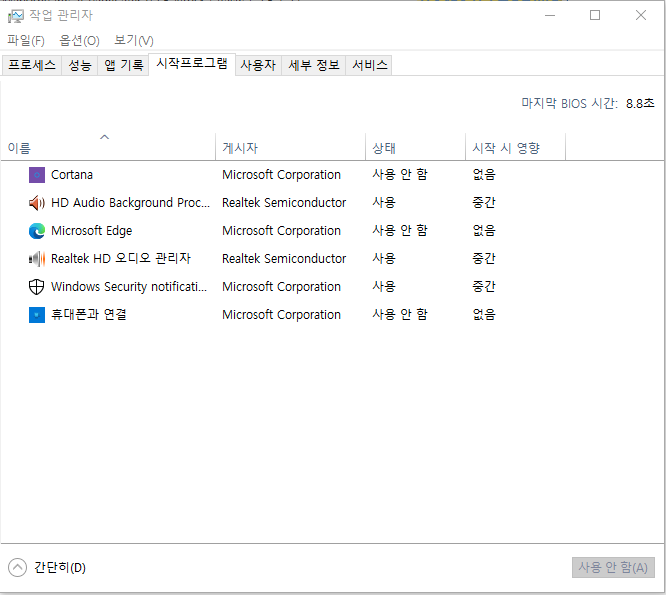Click Cortana's publisher Microsoft Corporation

click(x=281, y=175)
